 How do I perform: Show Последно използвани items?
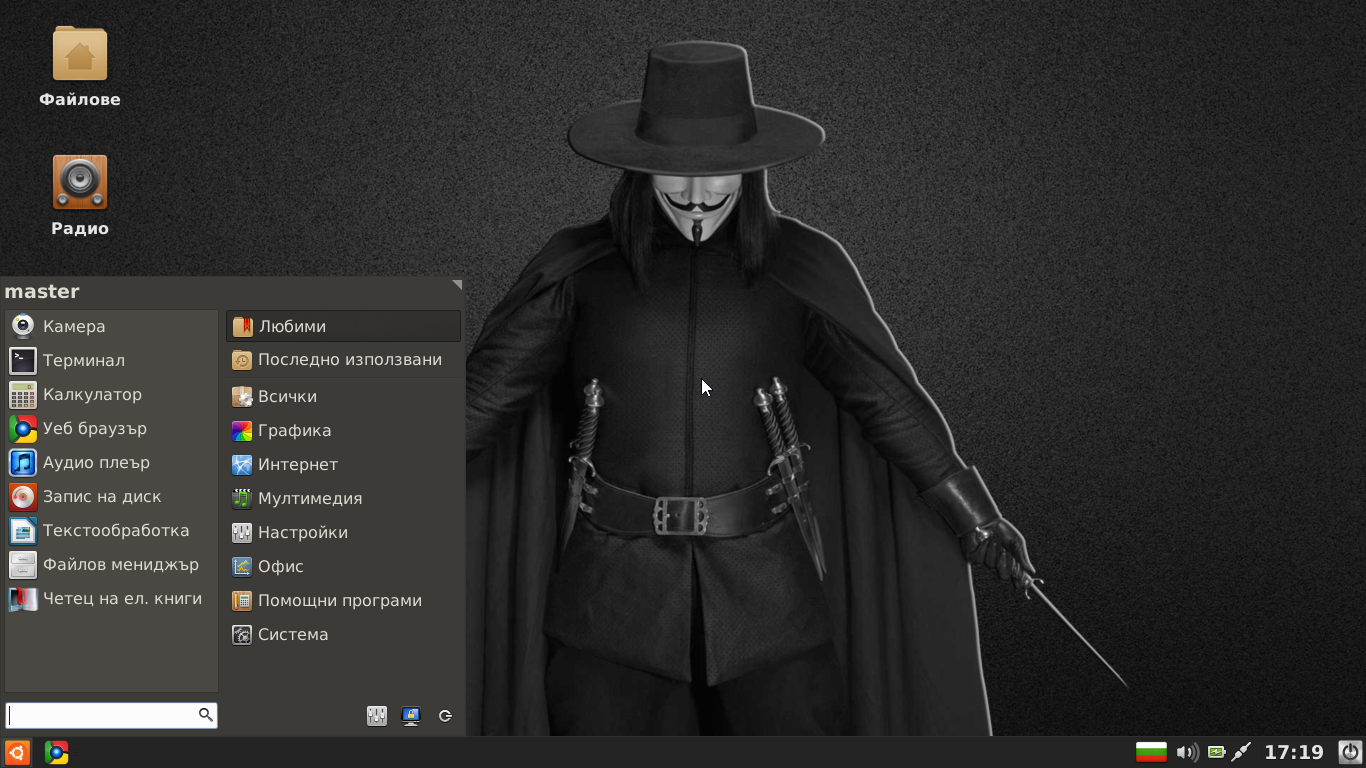(x=343, y=360)
